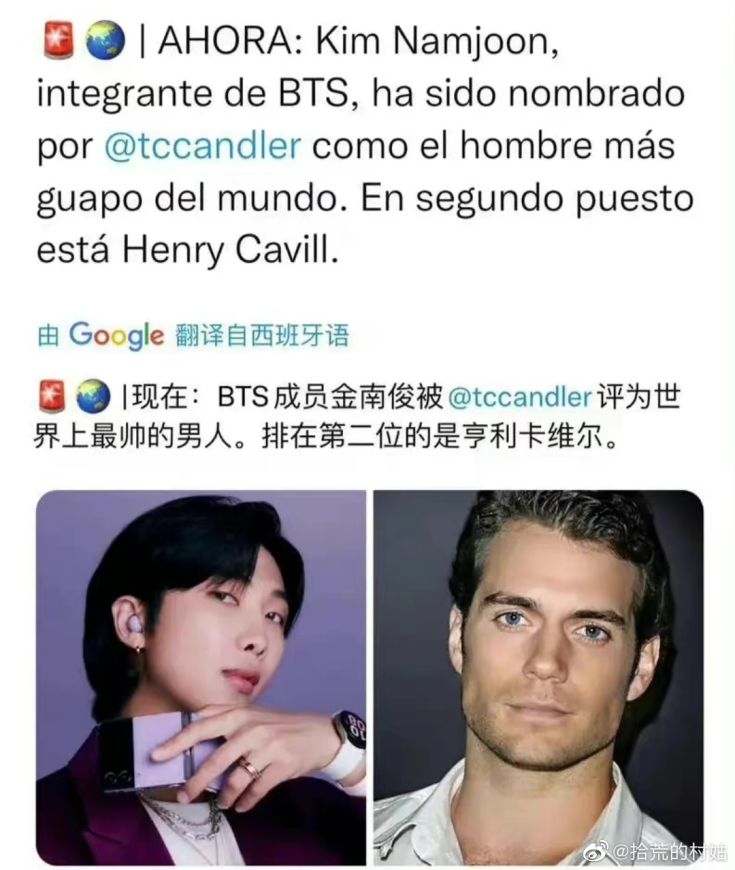735x870 pixels.
Task: Open the @tccandler mention in Chinese translation
Action: pyautogui.click(x=519, y=397)
